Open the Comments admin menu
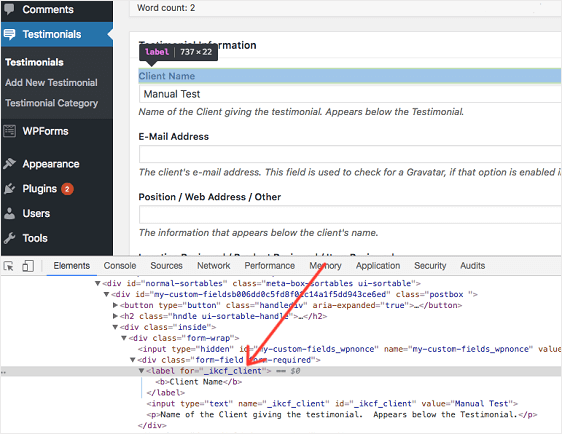 [48, 9]
